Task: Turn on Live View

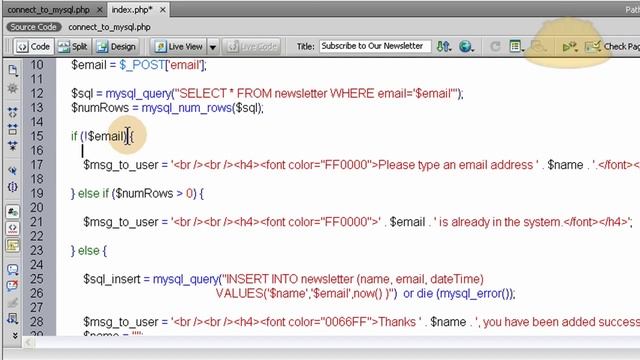Action: [x=179, y=47]
